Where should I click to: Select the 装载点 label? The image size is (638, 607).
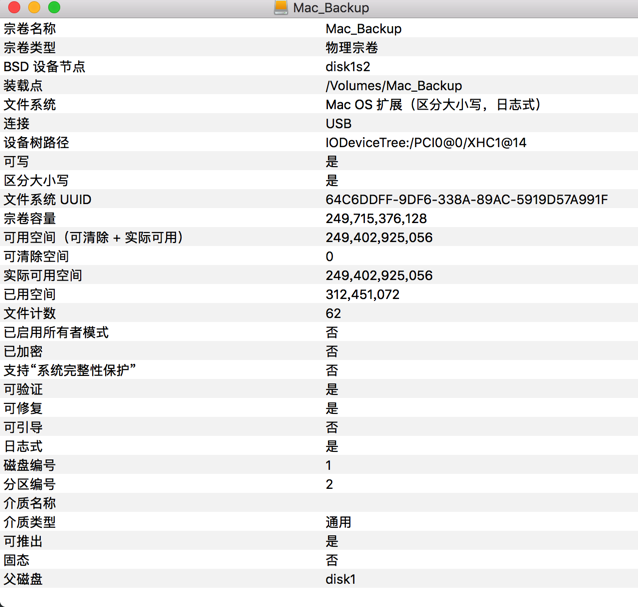[x=23, y=86]
